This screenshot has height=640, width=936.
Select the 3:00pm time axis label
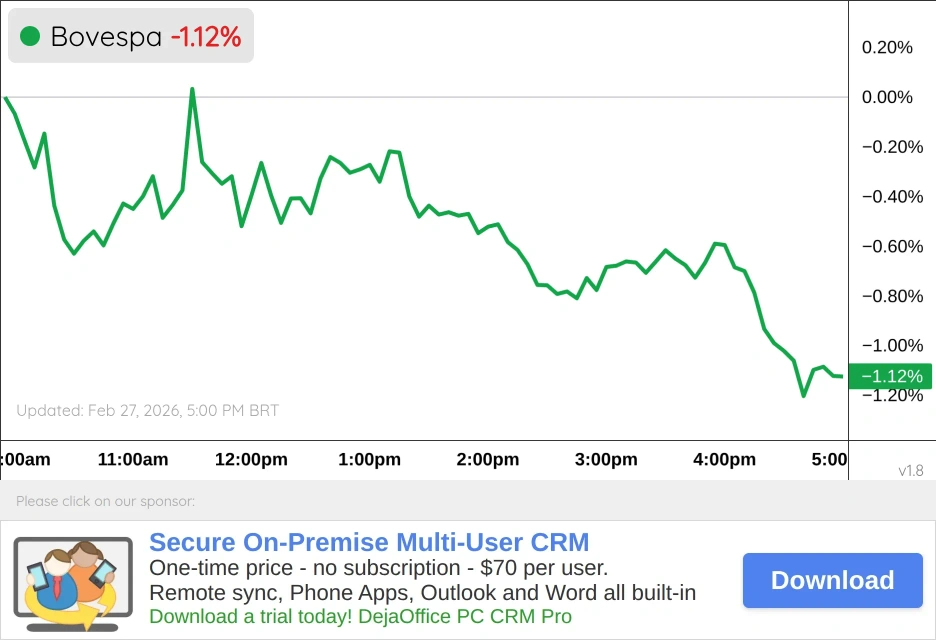click(x=606, y=460)
